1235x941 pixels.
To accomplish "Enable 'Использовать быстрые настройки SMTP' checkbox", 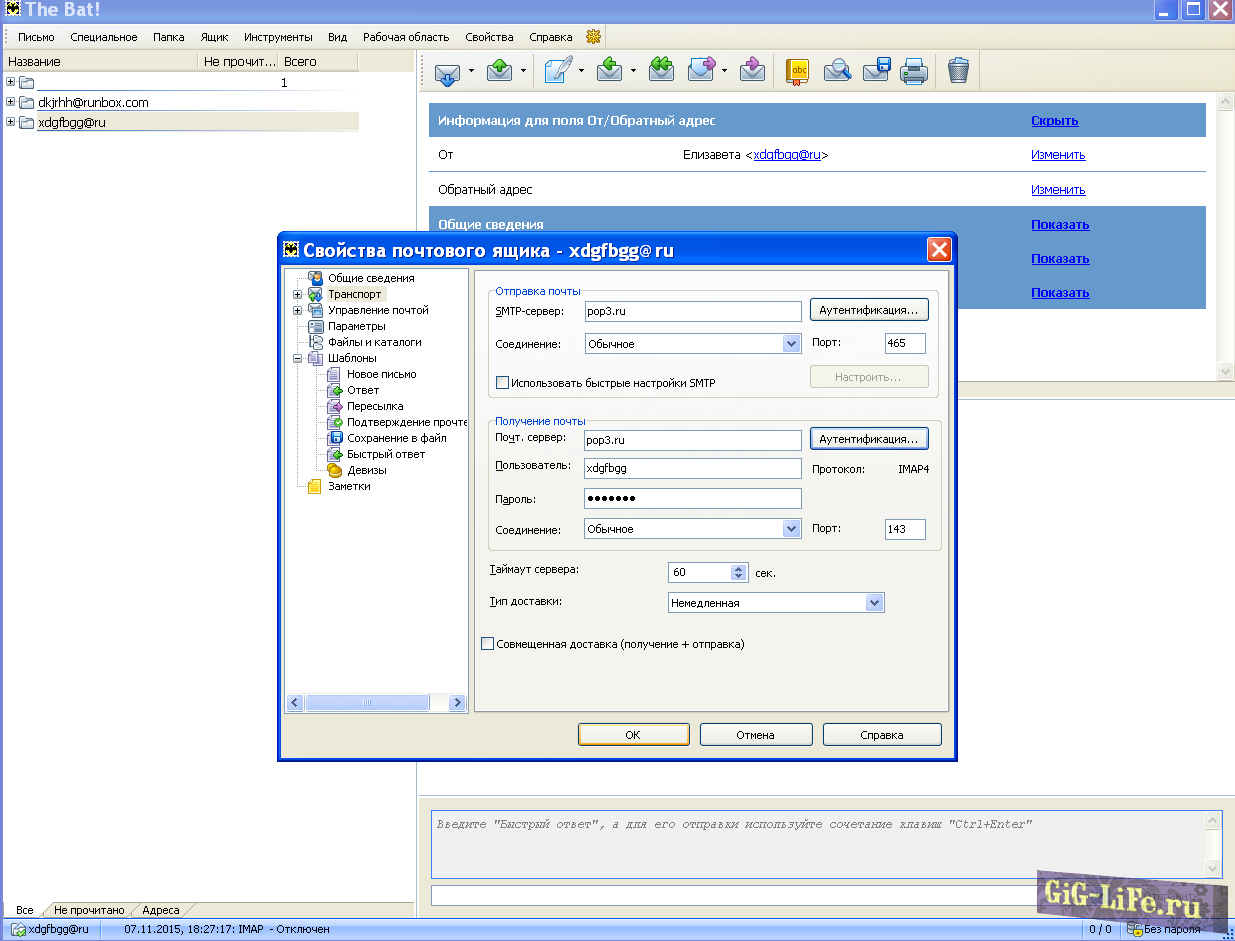I will pos(503,382).
